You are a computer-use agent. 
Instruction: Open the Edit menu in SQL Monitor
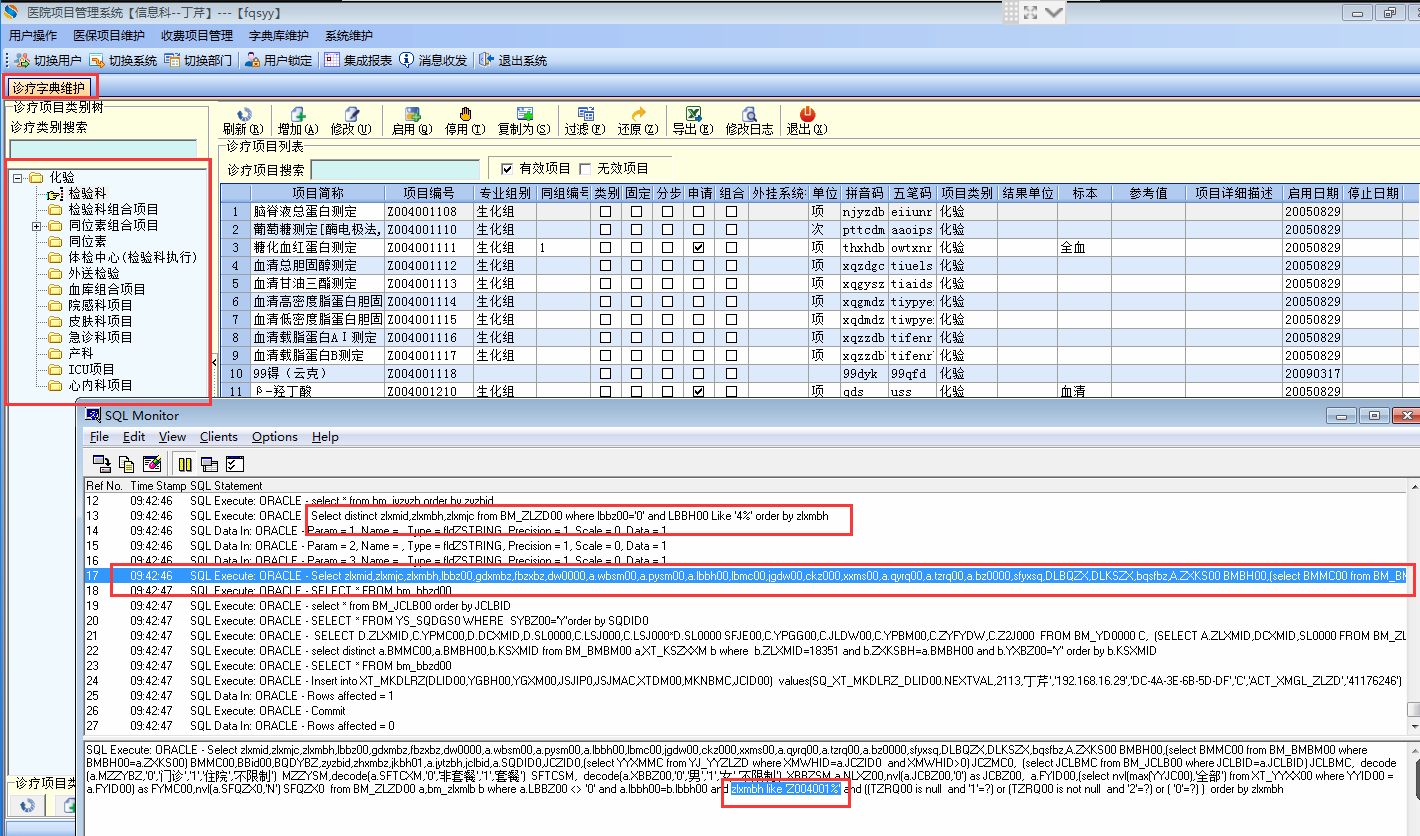coord(134,437)
